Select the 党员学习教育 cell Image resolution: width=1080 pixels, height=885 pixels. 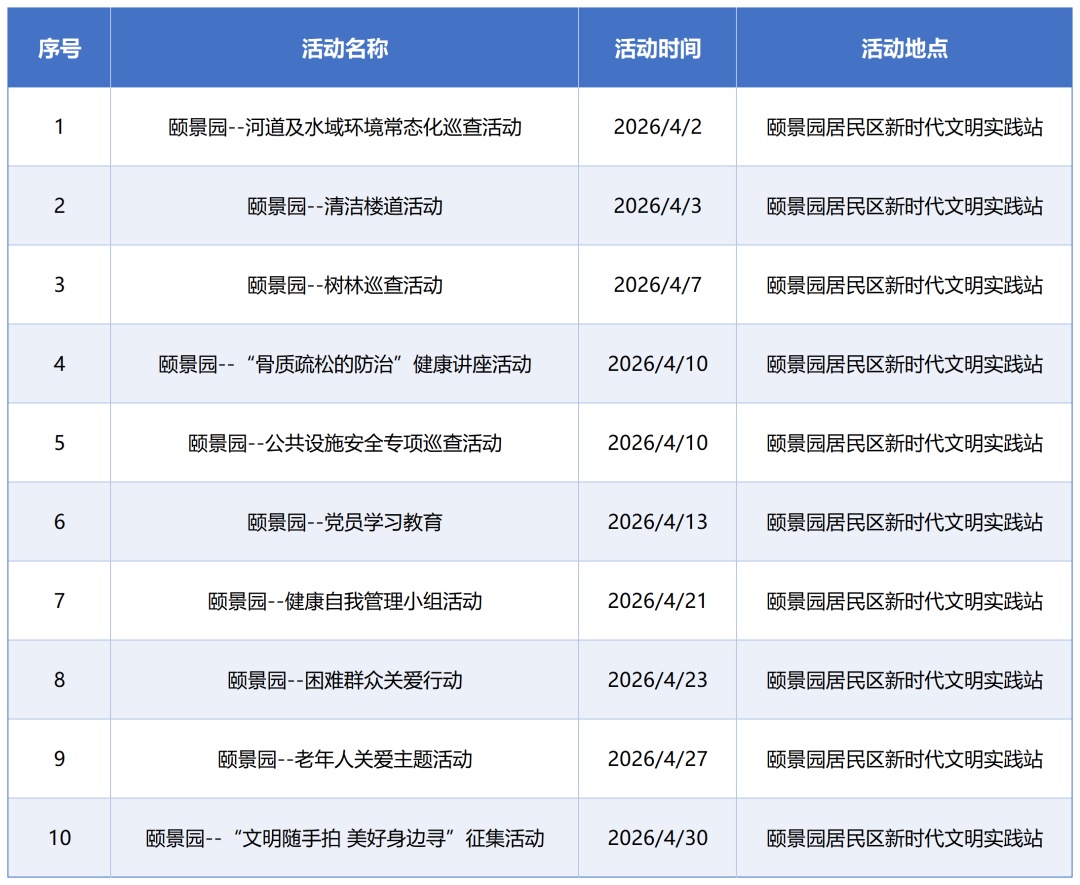(x=344, y=522)
